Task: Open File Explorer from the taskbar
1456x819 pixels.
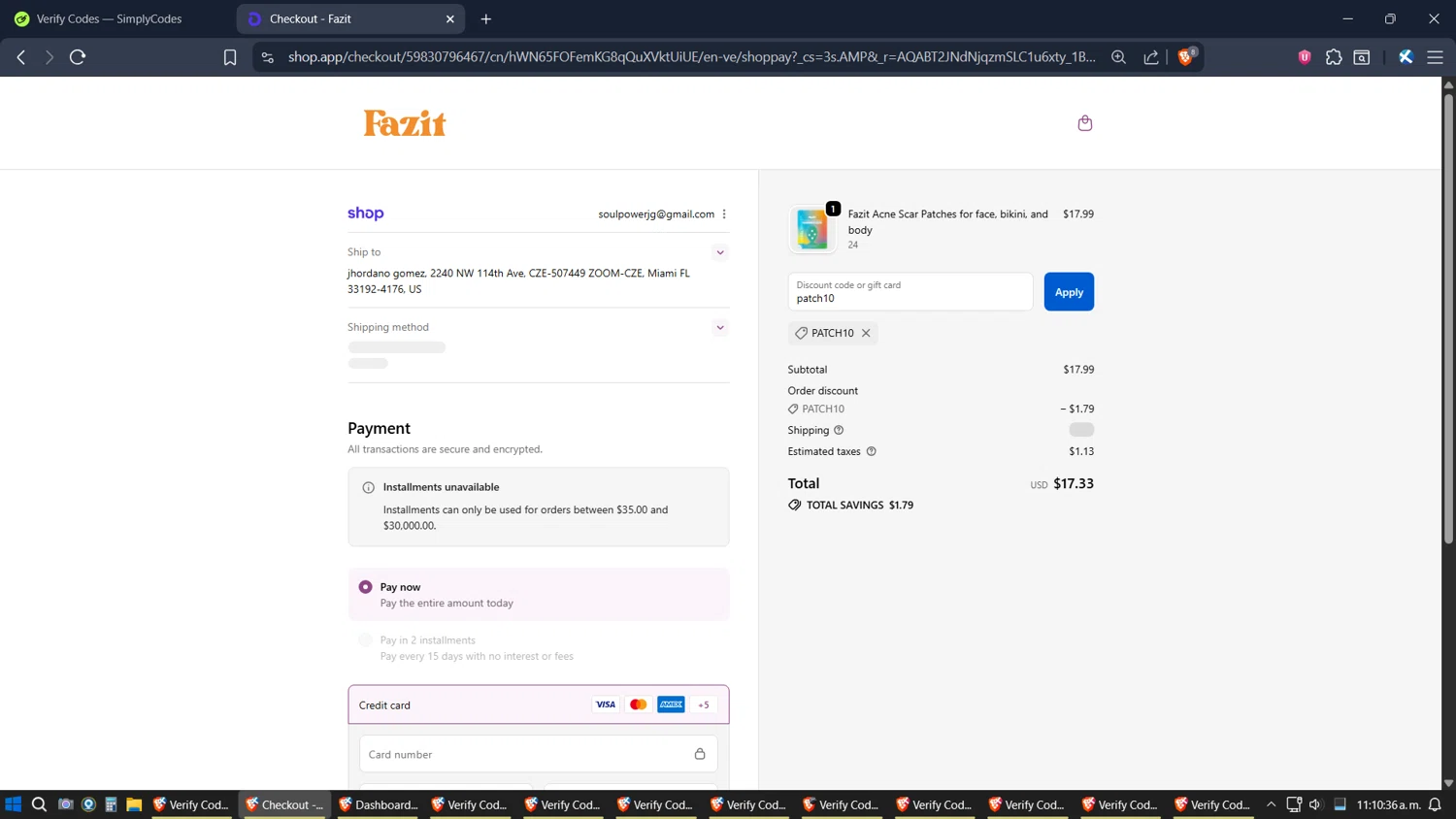Action: (134, 804)
